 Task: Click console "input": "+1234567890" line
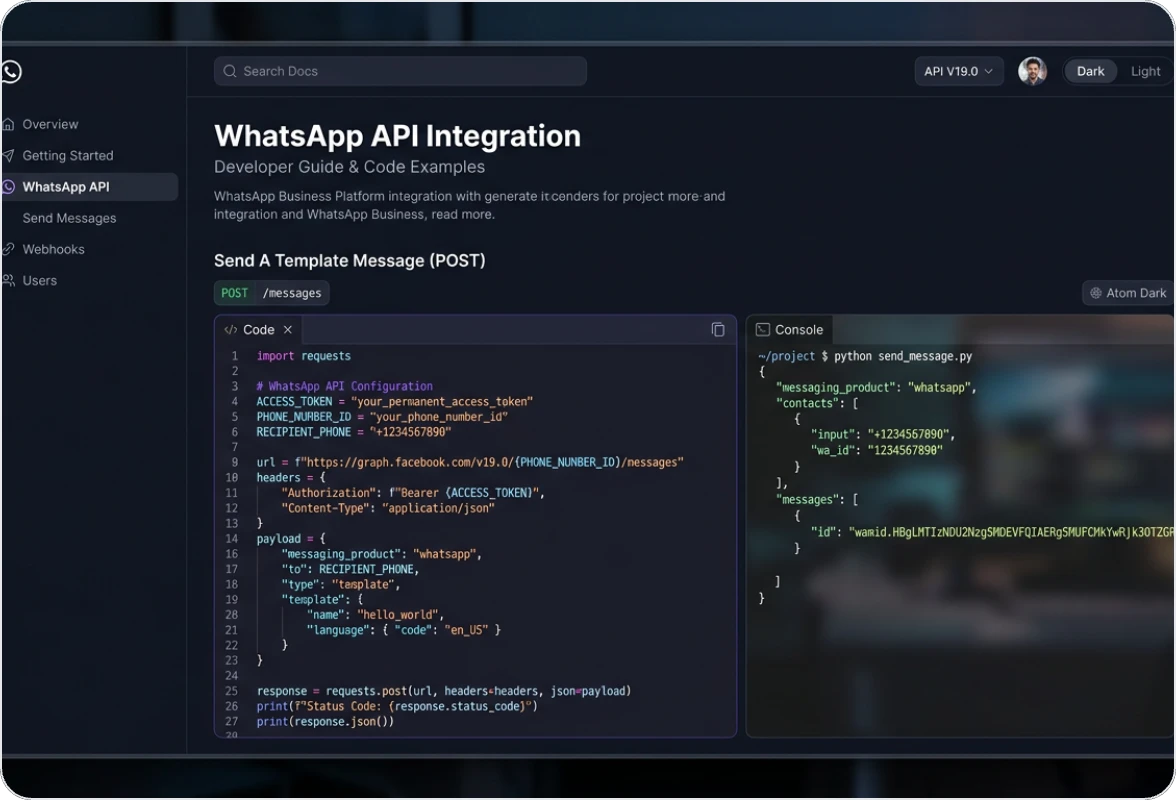tap(883, 435)
